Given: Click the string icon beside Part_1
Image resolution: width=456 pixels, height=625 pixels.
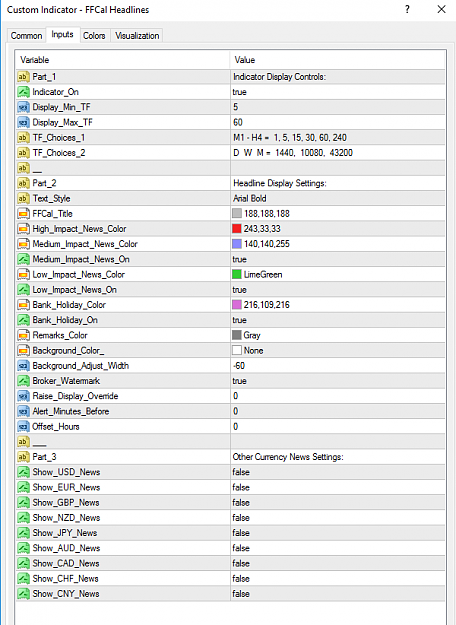Looking at the screenshot, I should click(24, 77).
